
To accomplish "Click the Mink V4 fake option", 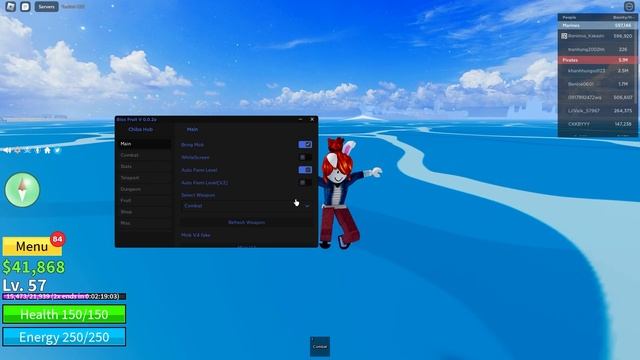I will 196,236.
